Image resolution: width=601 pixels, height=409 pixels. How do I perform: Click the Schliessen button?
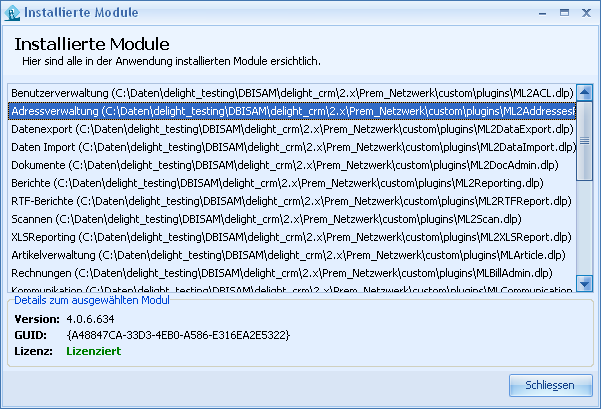point(550,385)
